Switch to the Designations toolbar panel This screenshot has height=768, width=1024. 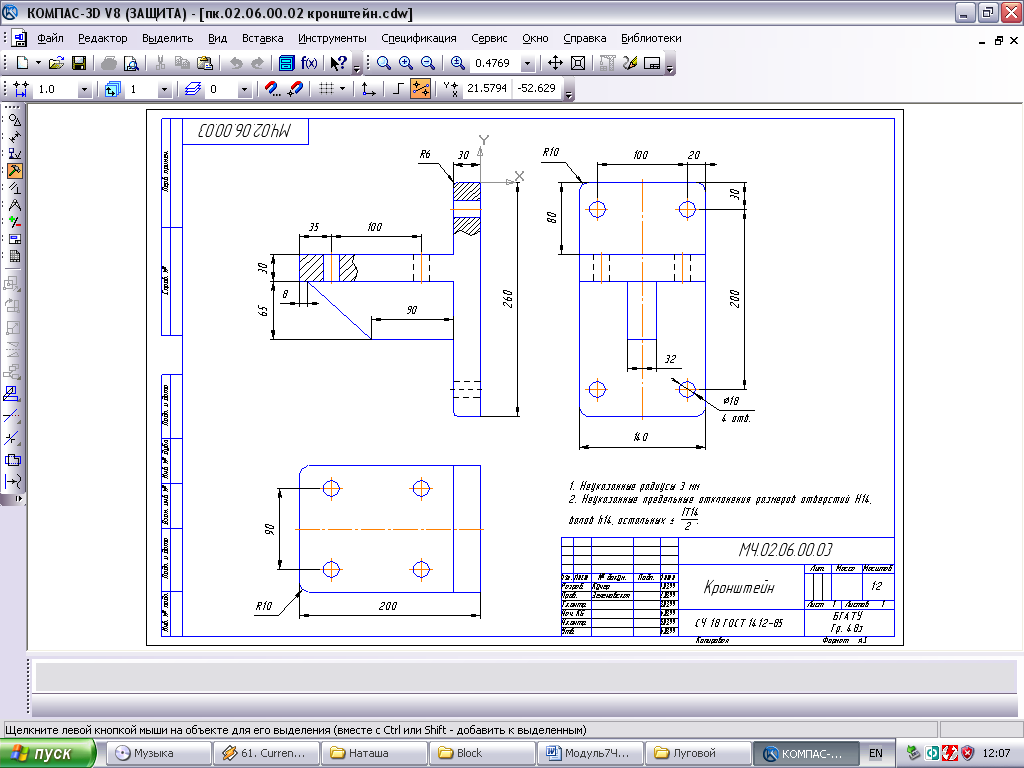pyautogui.click(x=14, y=154)
